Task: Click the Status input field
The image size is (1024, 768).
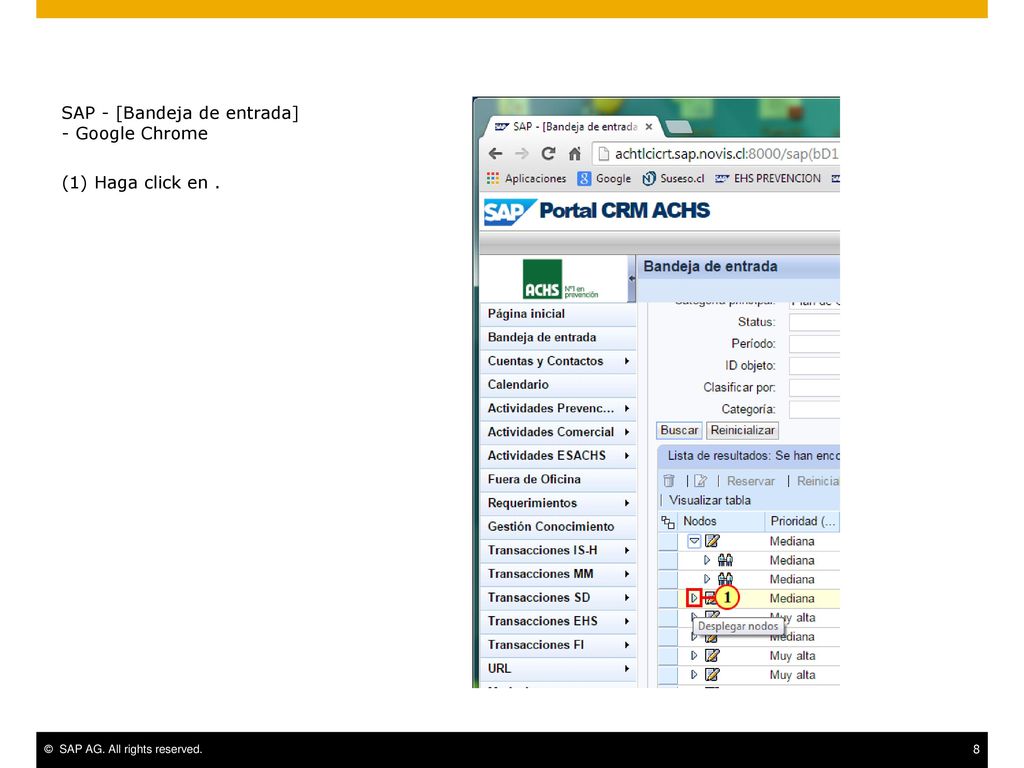Action: [814, 322]
